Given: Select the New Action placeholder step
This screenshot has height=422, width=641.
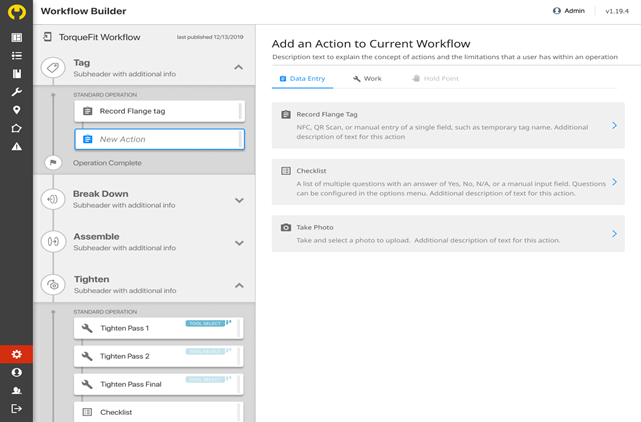Looking at the screenshot, I should click(x=159, y=139).
